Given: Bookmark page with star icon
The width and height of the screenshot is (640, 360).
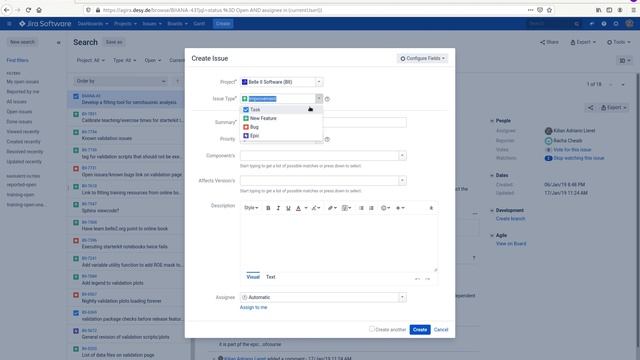Looking at the screenshot, I should tap(549, 10).
